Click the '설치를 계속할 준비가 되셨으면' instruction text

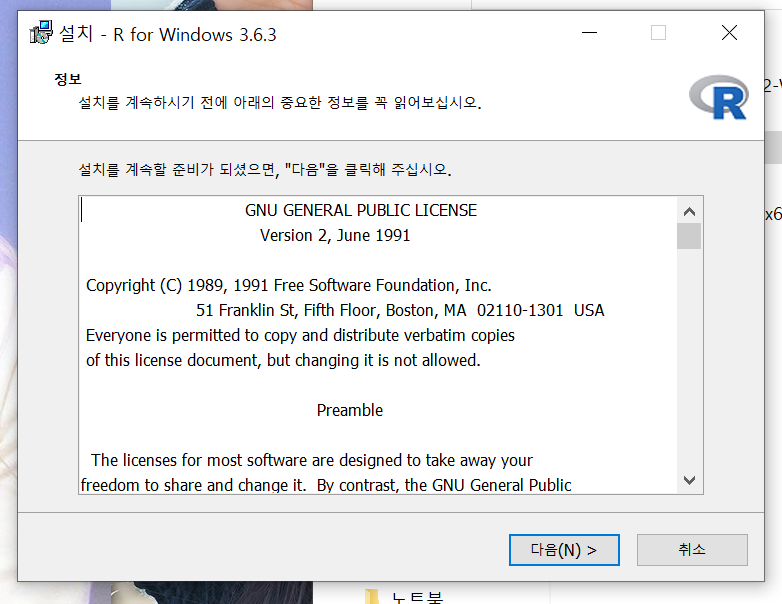tap(265, 170)
